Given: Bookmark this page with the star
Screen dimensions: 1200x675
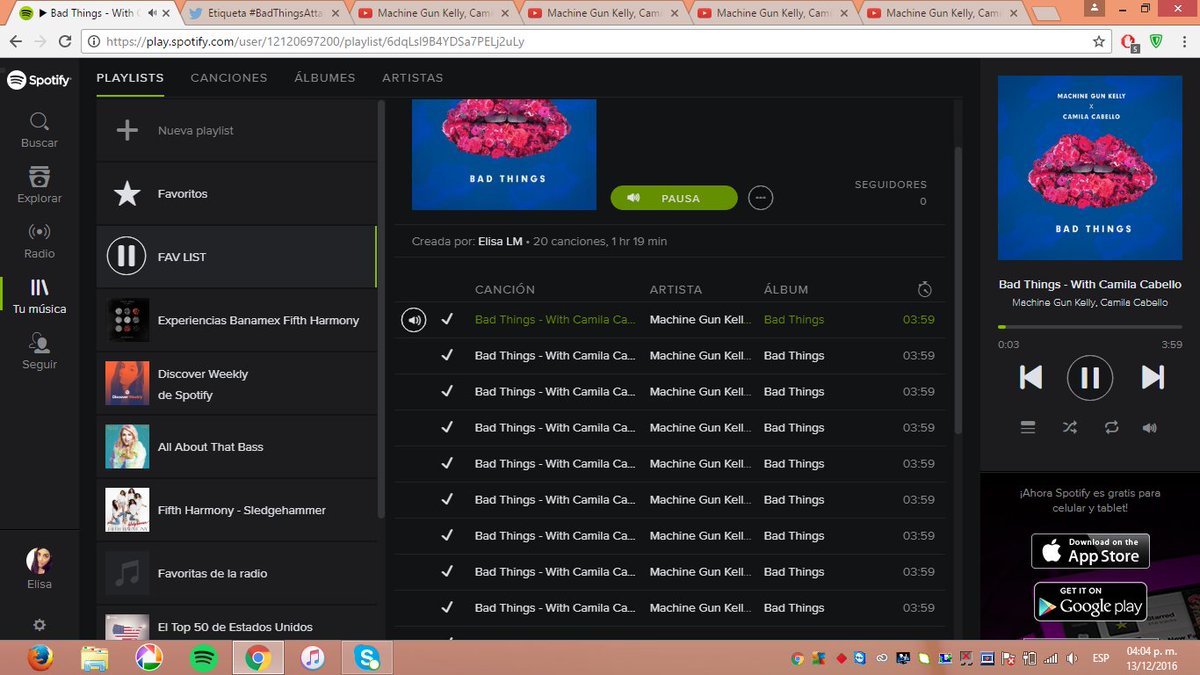Looking at the screenshot, I should pyautogui.click(x=1099, y=42).
